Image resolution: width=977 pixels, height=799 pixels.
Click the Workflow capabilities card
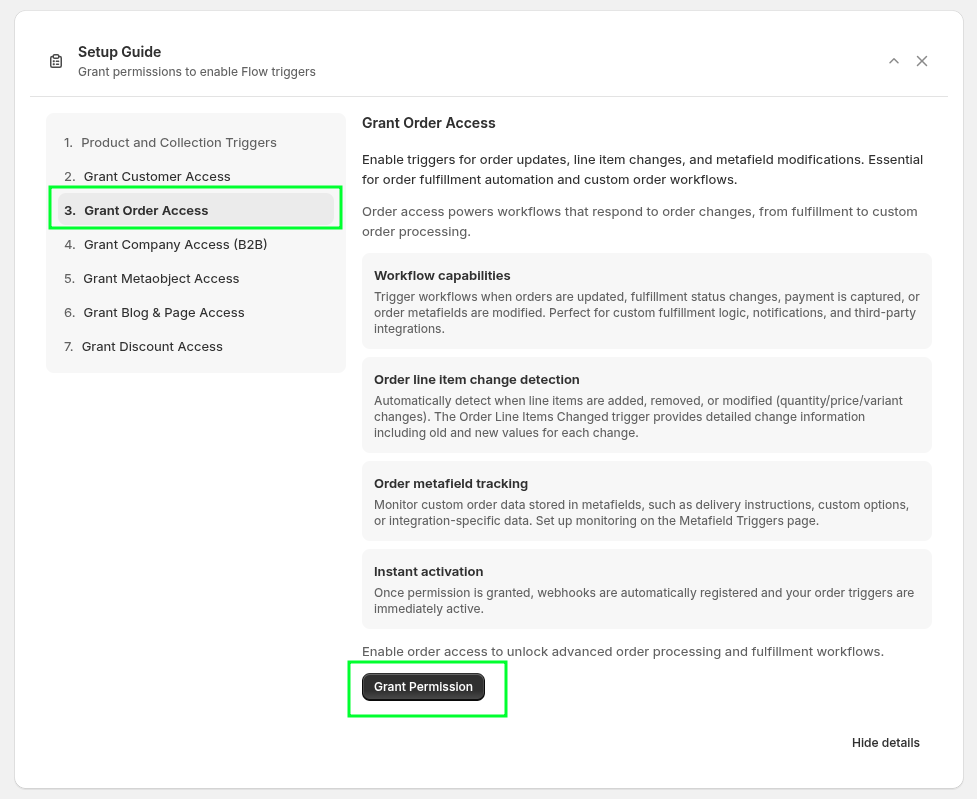click(x=646, y=301)
